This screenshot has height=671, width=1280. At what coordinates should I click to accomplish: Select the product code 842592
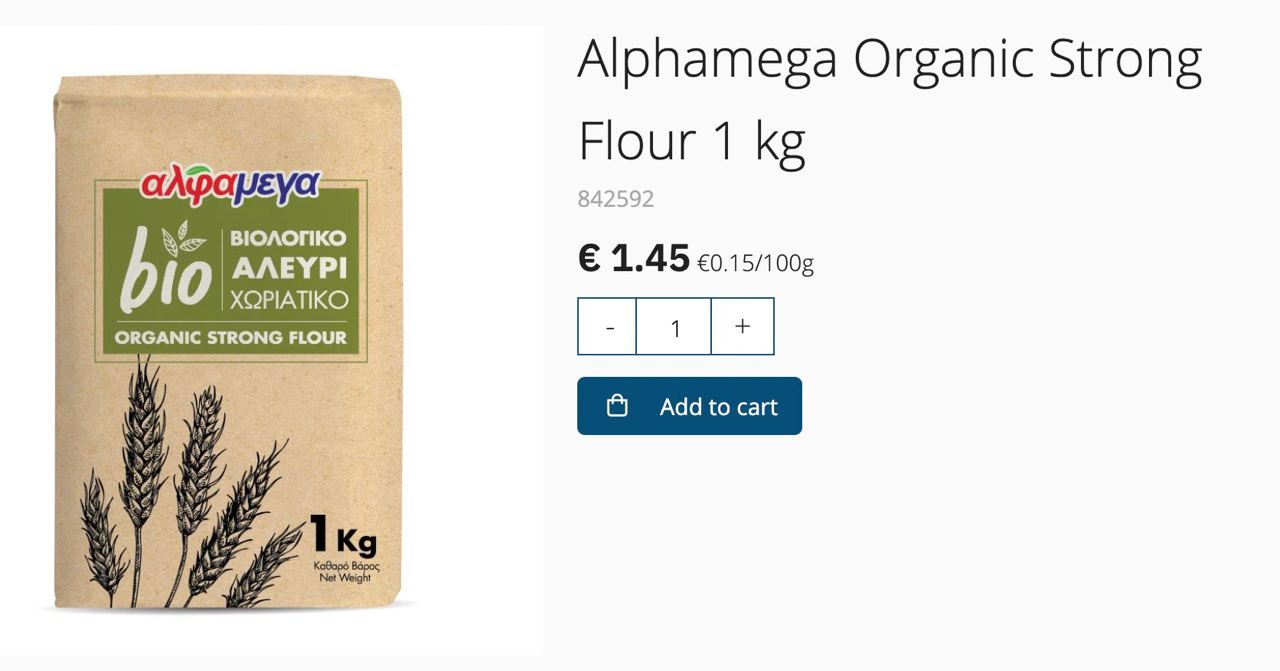(x=616, y=199)
